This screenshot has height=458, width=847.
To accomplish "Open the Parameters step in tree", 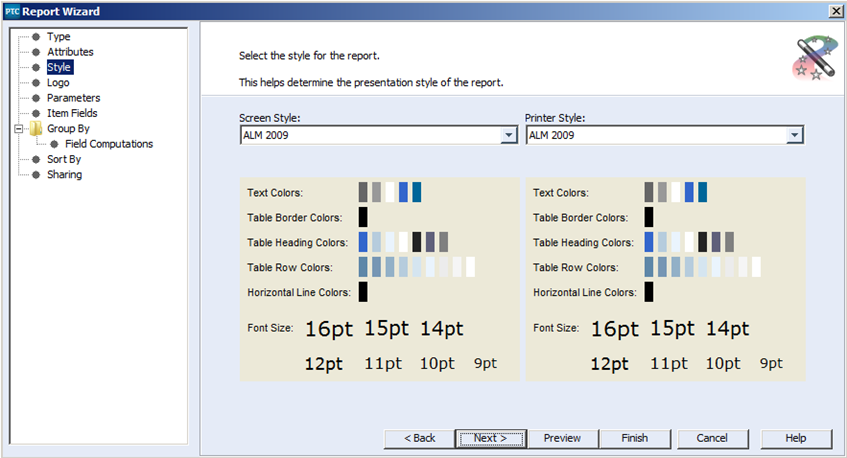I will click(x=73, y=98).
